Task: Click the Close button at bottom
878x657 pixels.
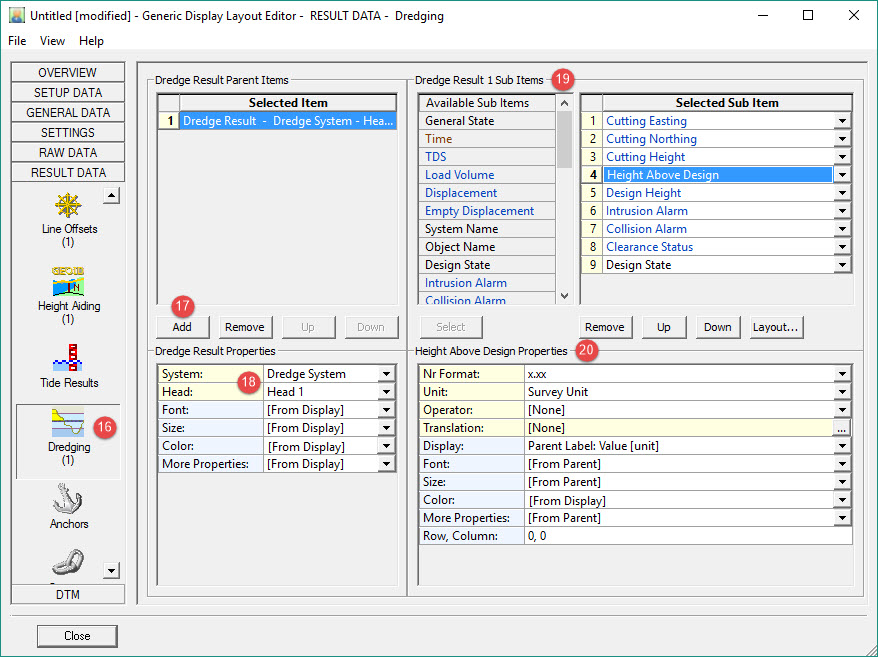Action: click(77, 636)
